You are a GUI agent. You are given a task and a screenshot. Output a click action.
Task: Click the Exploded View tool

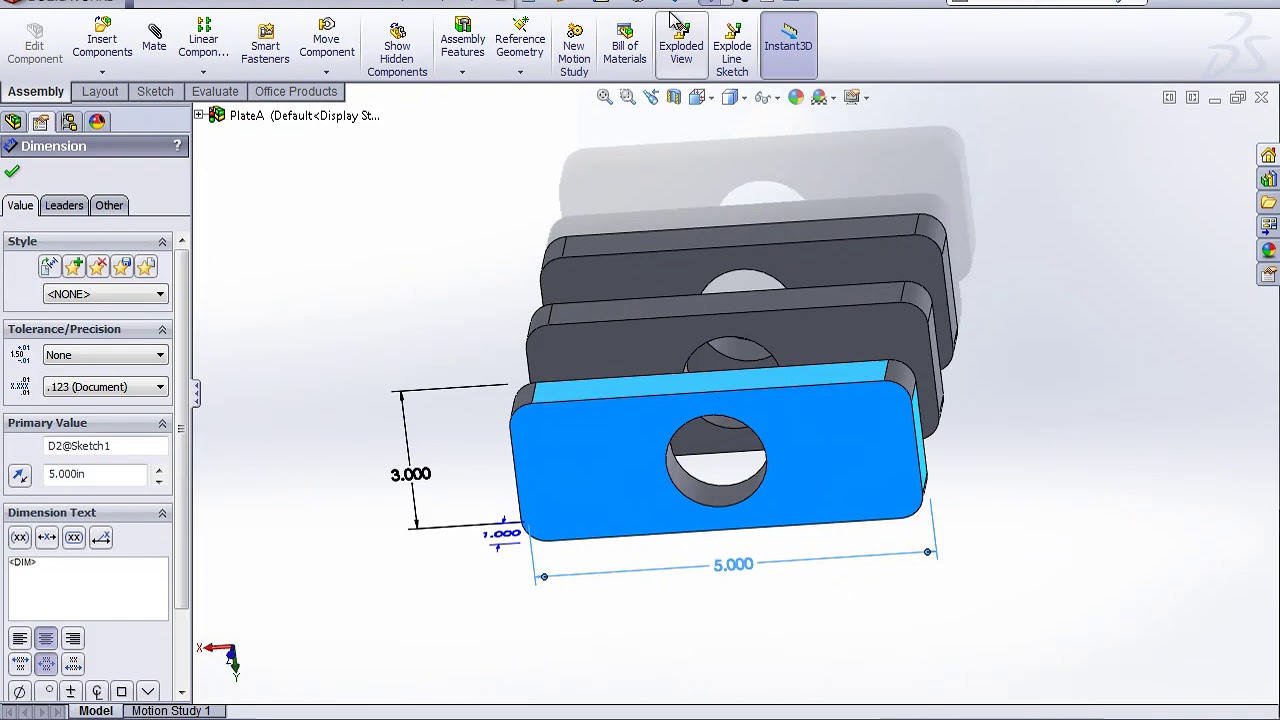[x=681, y=45]
